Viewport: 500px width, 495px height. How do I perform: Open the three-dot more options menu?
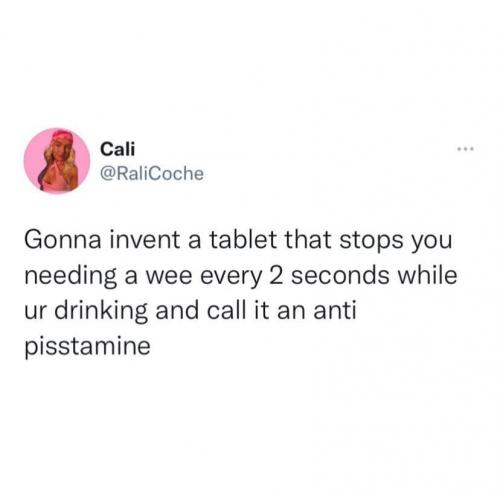[466, 149]
